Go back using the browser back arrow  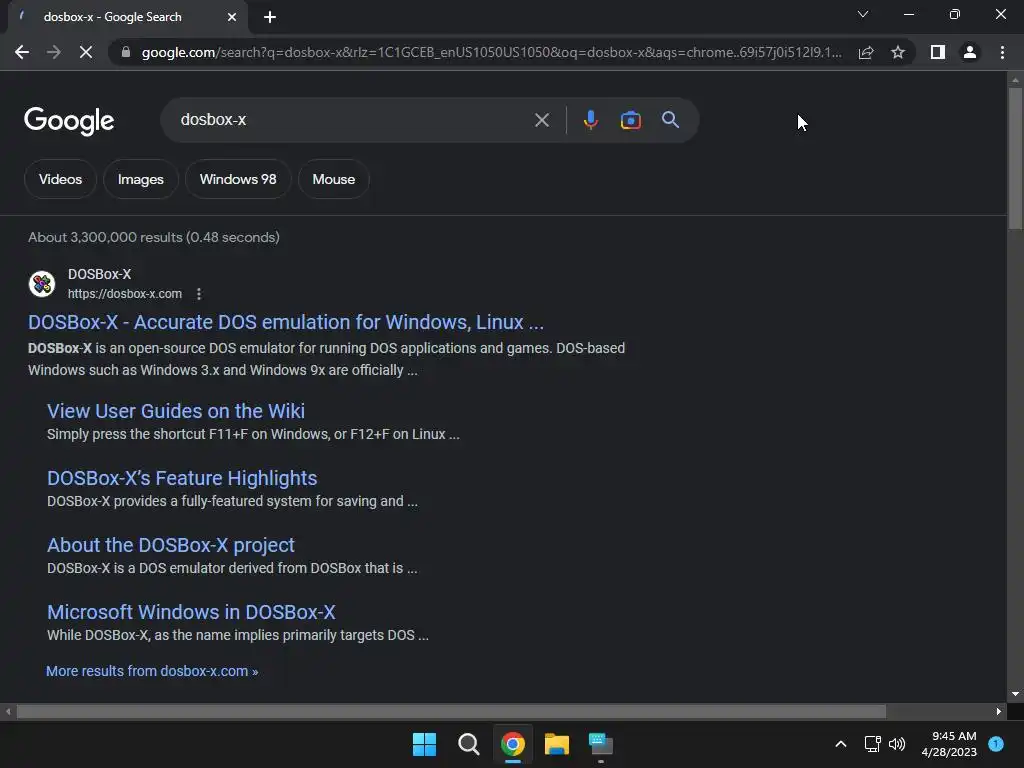tap(22, 52)
